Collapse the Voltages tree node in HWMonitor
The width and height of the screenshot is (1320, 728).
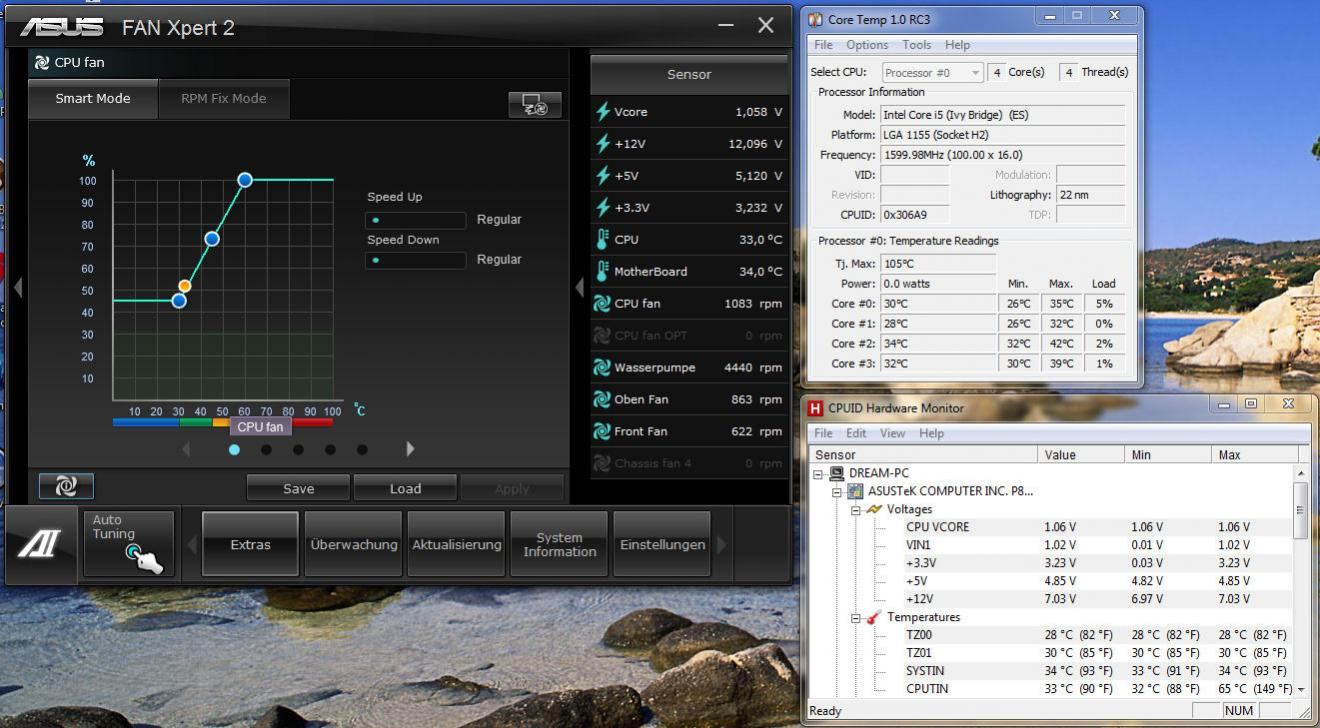coord(856,510)
